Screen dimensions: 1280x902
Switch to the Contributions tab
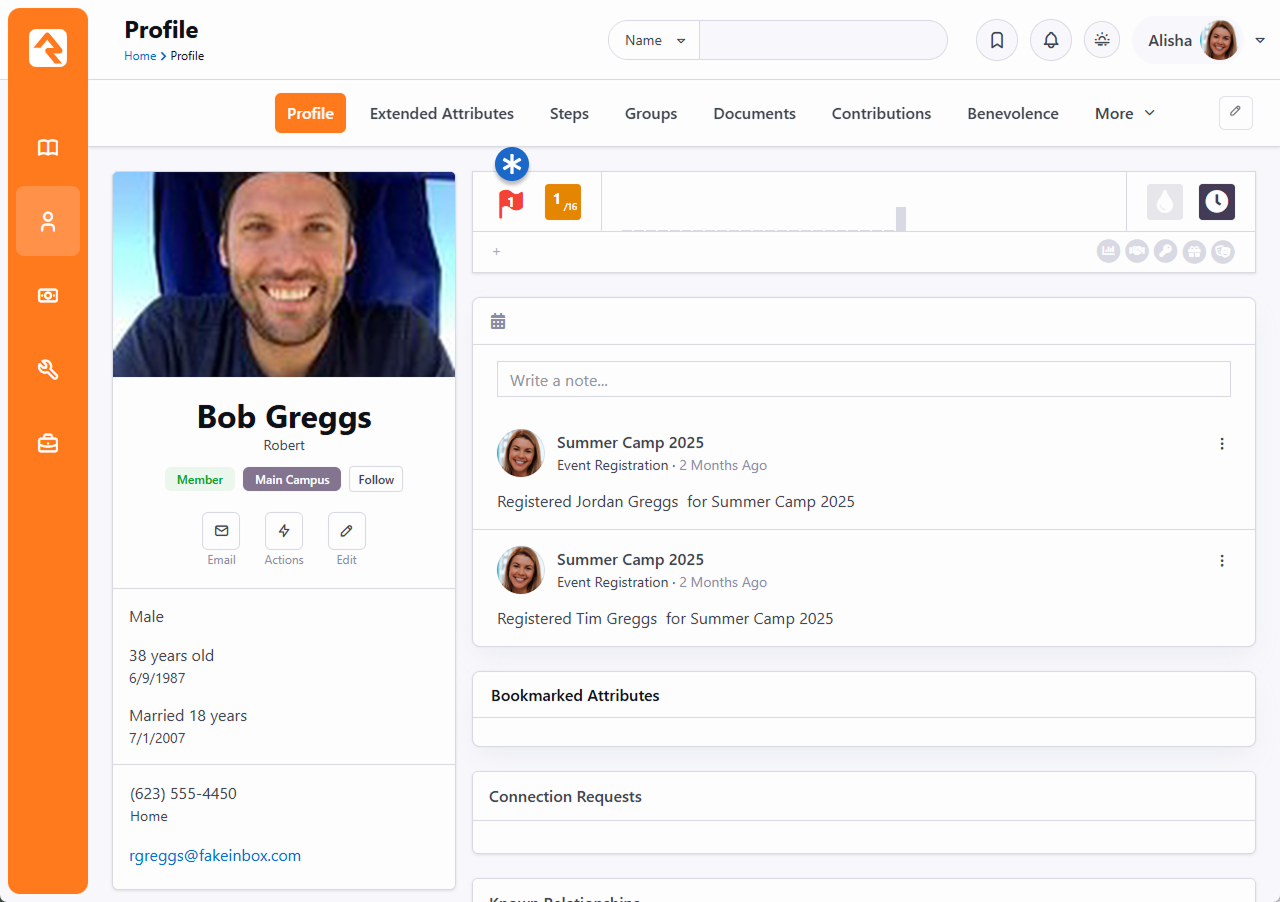click(881, 114)
